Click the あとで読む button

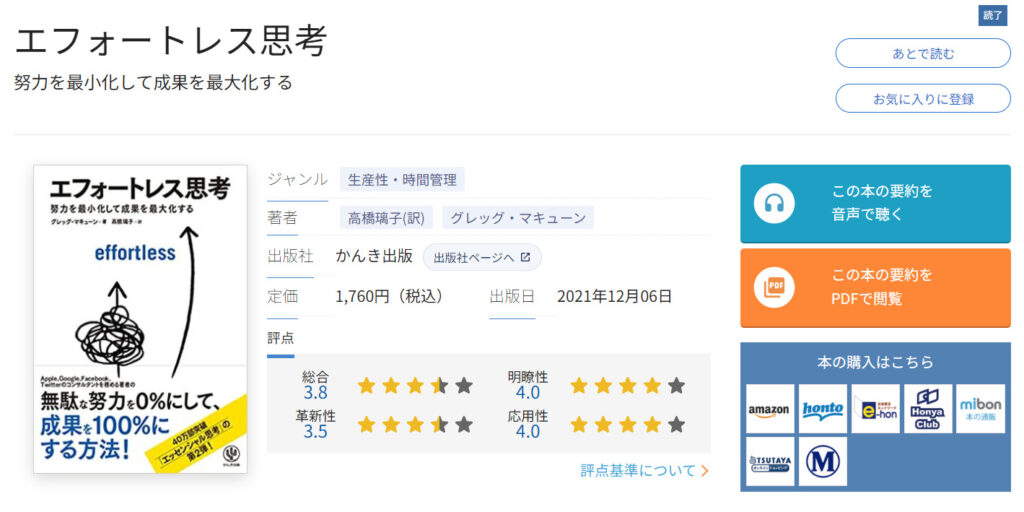923,54
